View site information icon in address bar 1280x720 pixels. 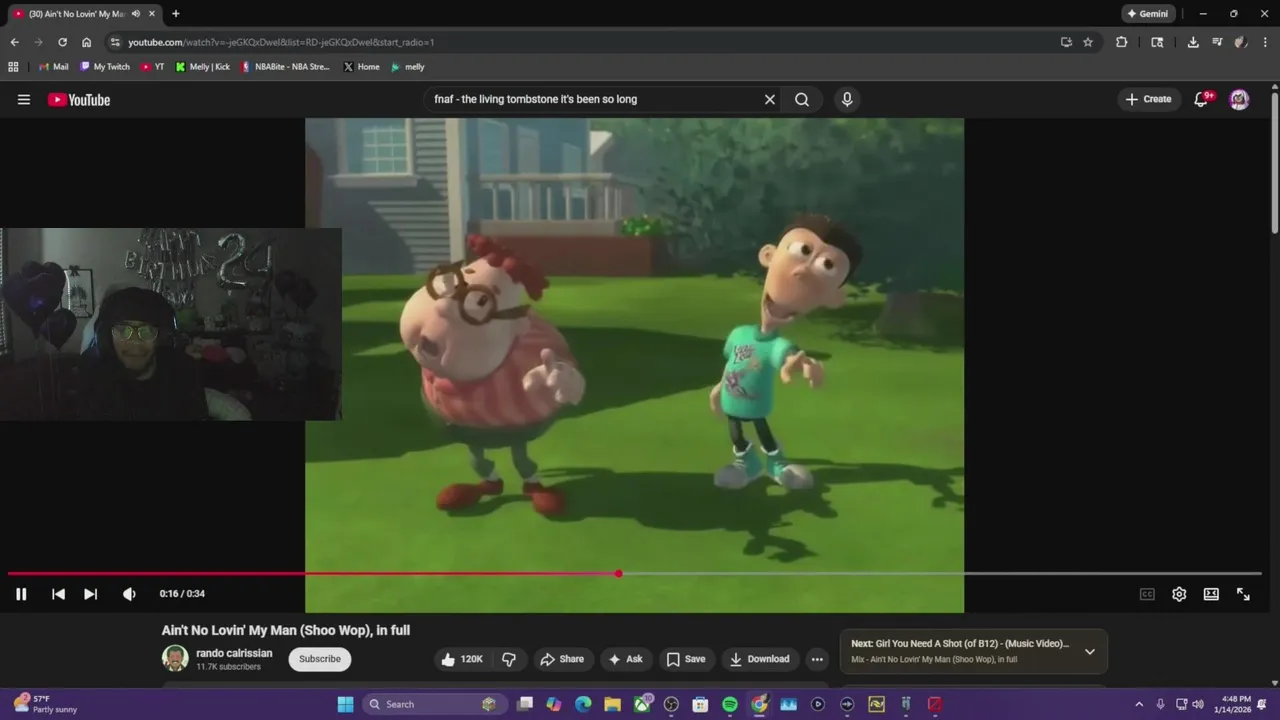[x=115, y=42]
